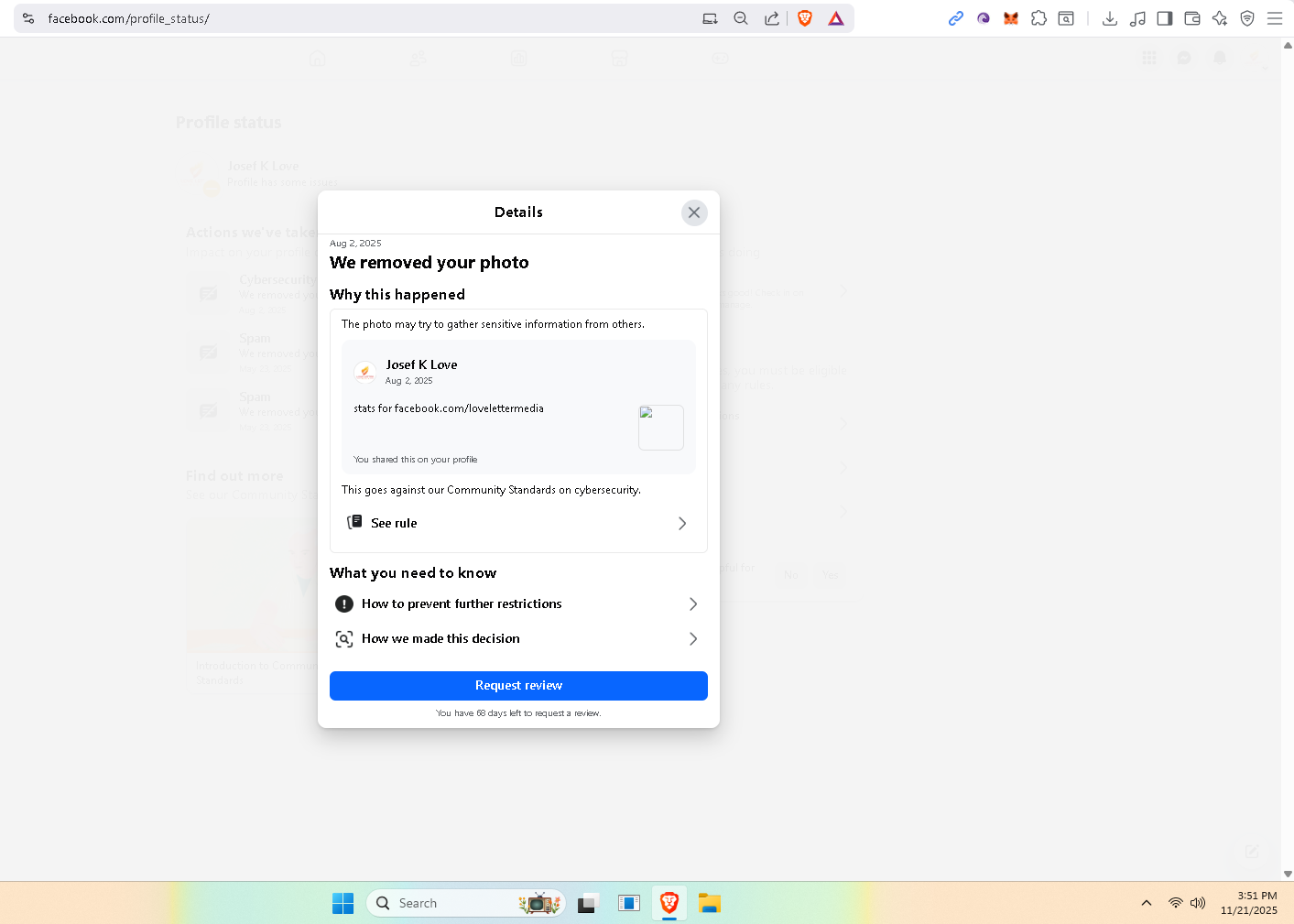The image size is (1294, 924).
Task: Expand the See rule row
Action: pos(518,523)
